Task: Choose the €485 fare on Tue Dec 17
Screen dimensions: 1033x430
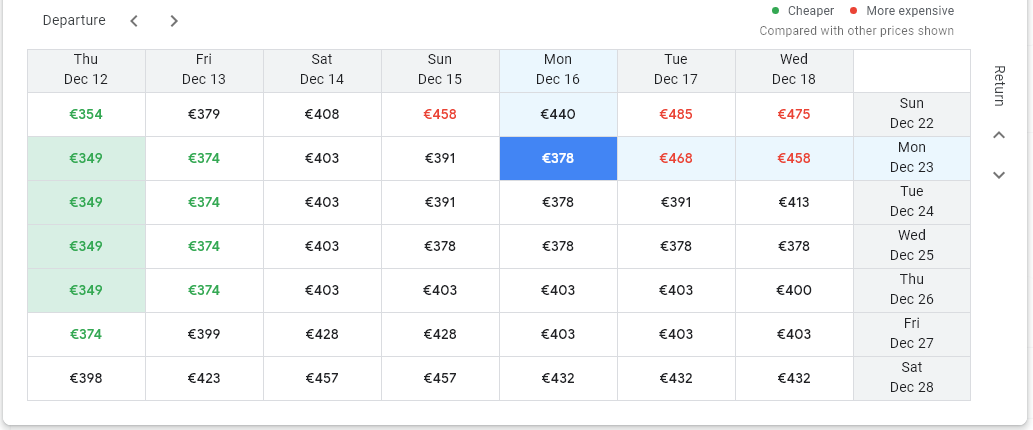Action: pyautogui.click(x=676, y=114)
